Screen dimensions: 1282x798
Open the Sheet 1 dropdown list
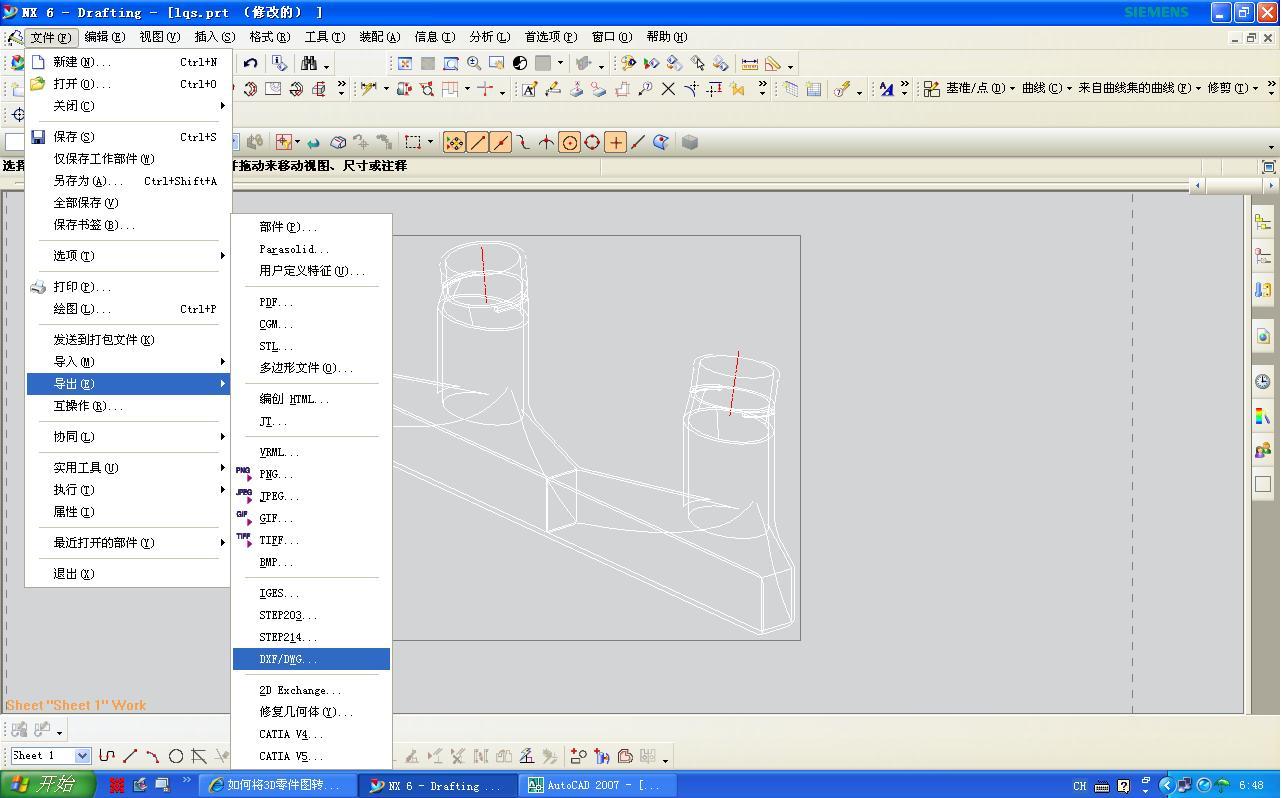82,756
